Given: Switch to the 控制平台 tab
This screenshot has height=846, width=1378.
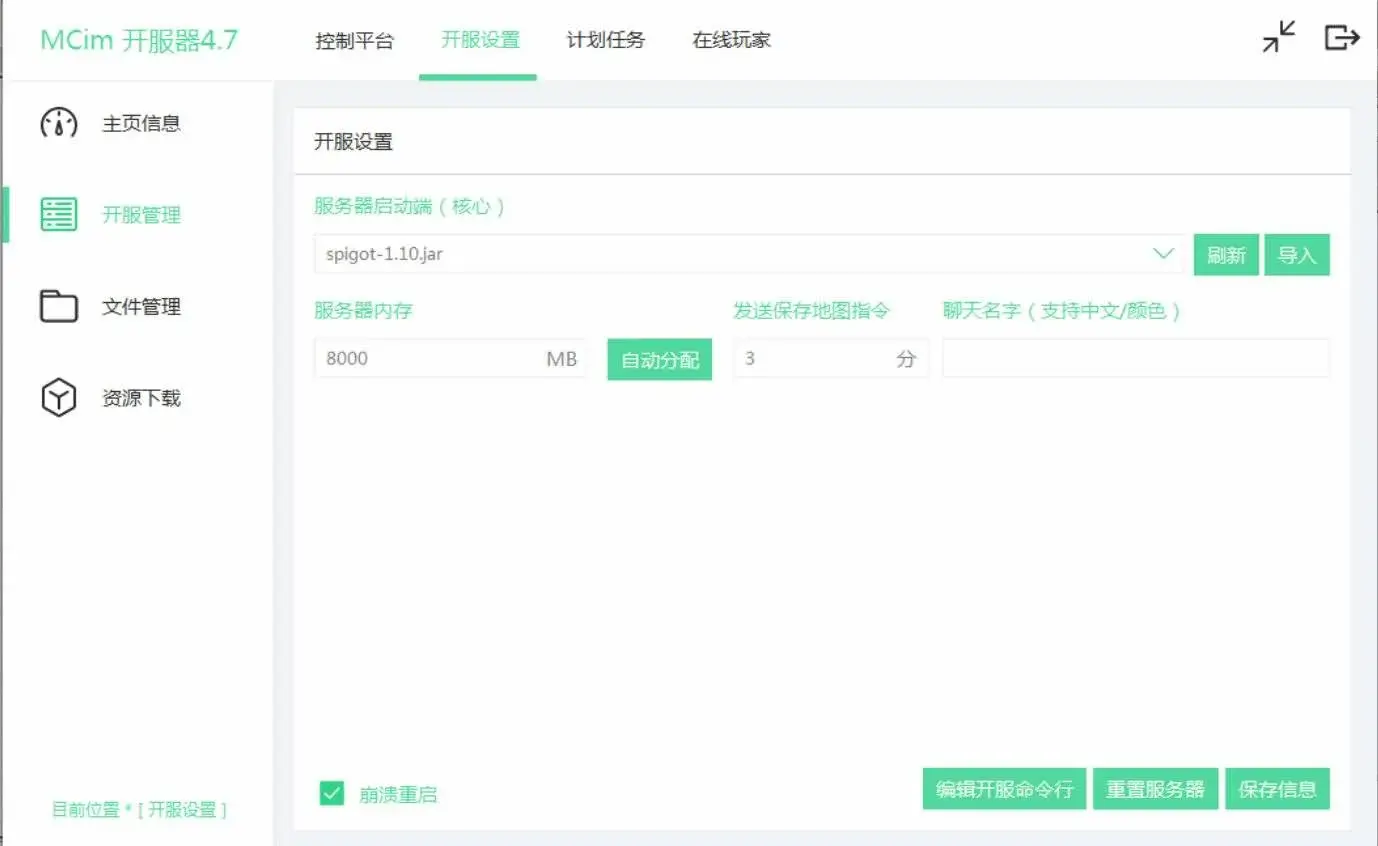Looking at the screenshot, I should (355, 41).
